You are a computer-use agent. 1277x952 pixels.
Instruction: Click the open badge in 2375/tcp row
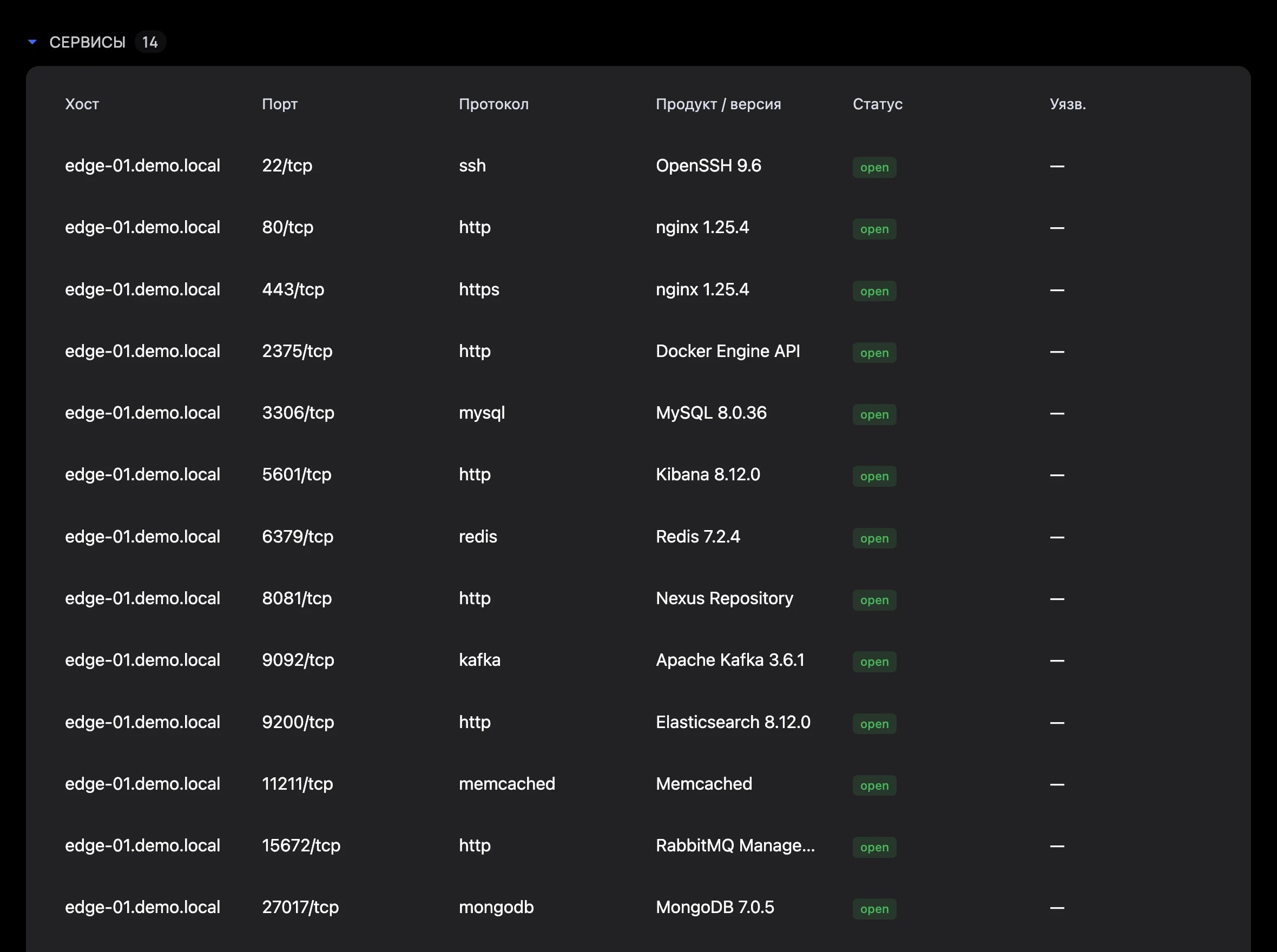(874, 353)
